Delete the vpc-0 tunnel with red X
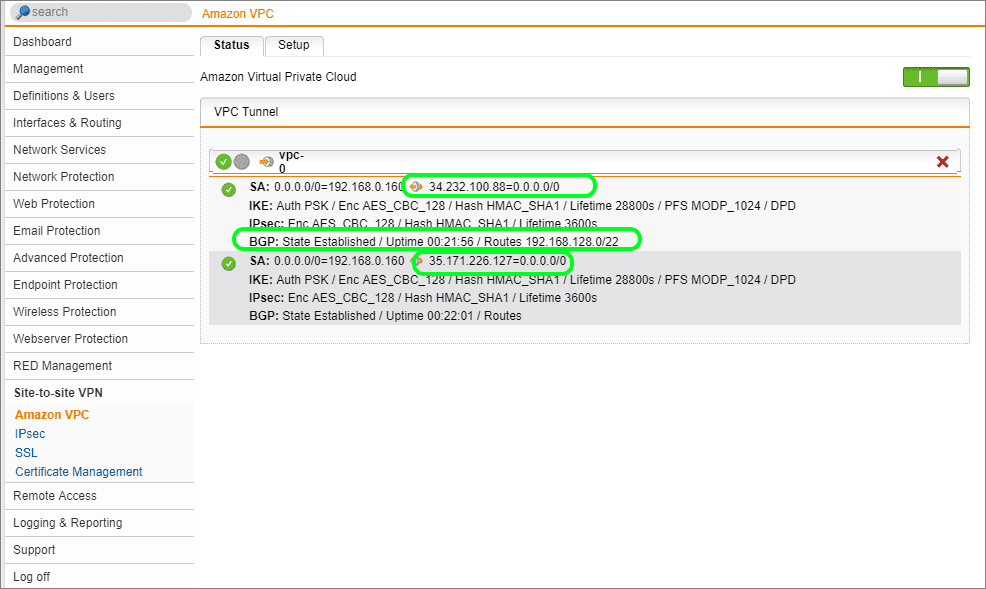This screenshot has height=589, width=986. [x=942, y=162]
